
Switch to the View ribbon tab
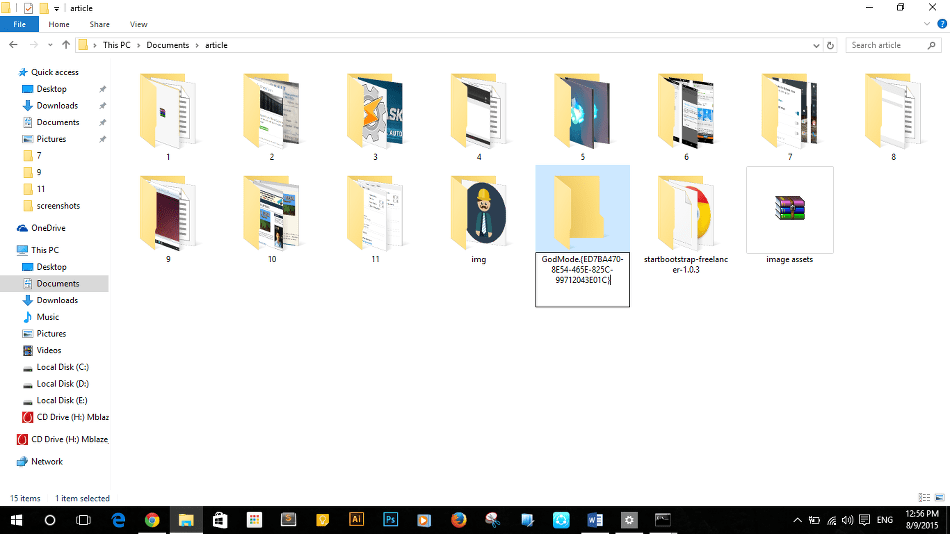pyautogui.click(x=138, y=24)
